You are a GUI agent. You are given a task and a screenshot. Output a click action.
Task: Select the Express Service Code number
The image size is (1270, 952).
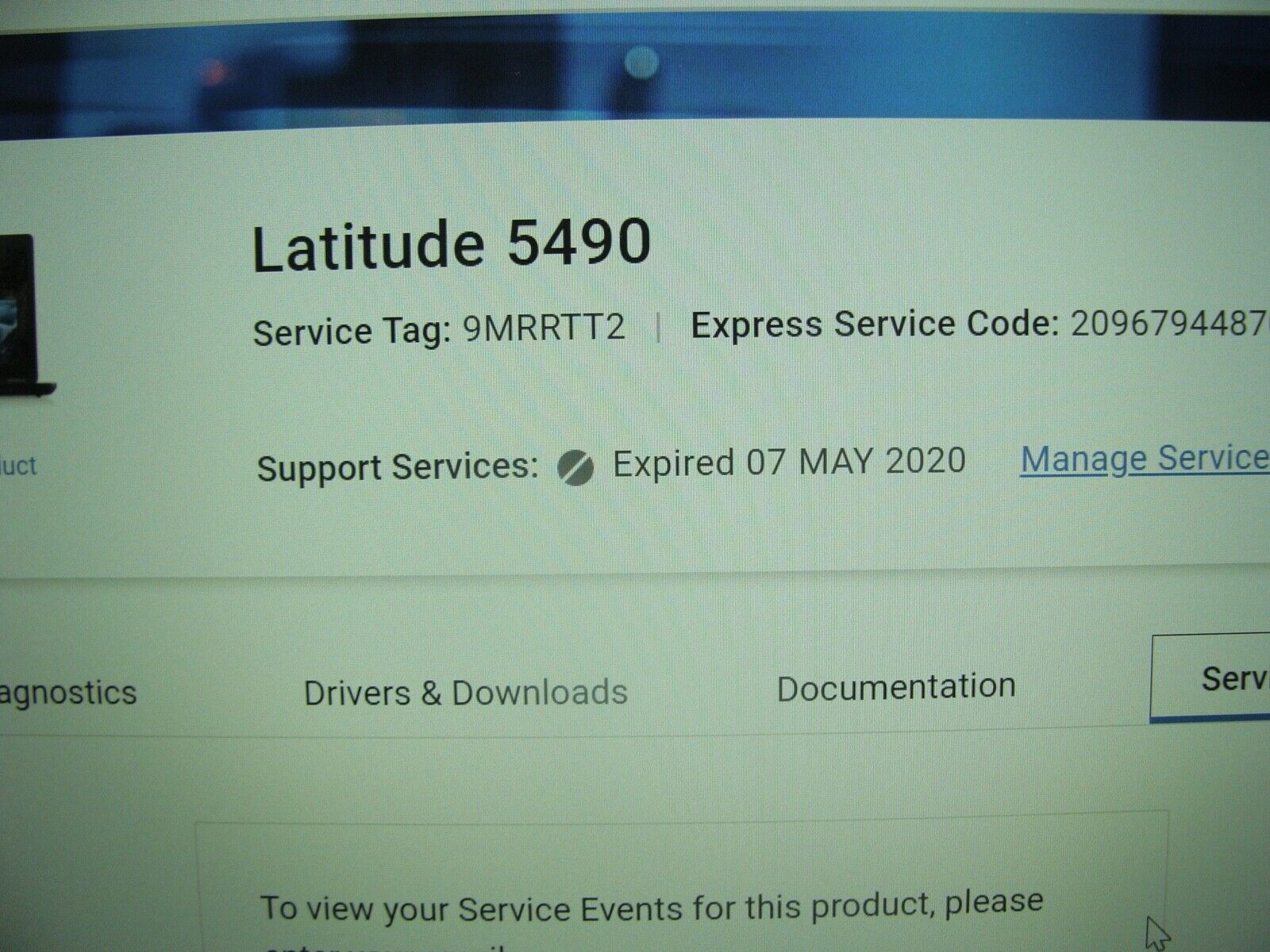(x=1170, y=323)
